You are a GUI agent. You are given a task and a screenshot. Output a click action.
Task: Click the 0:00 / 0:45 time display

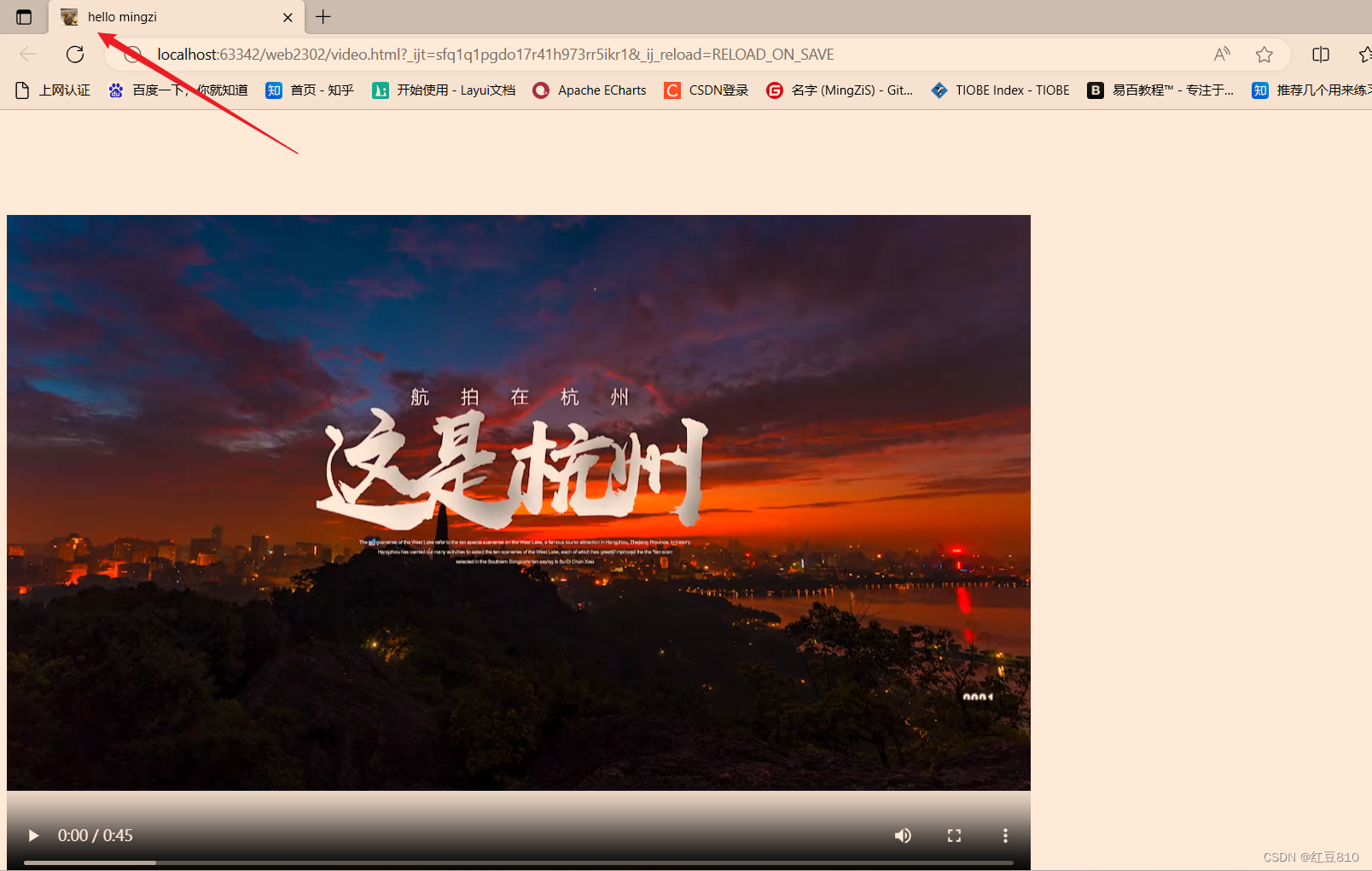(x=96, y=835)
